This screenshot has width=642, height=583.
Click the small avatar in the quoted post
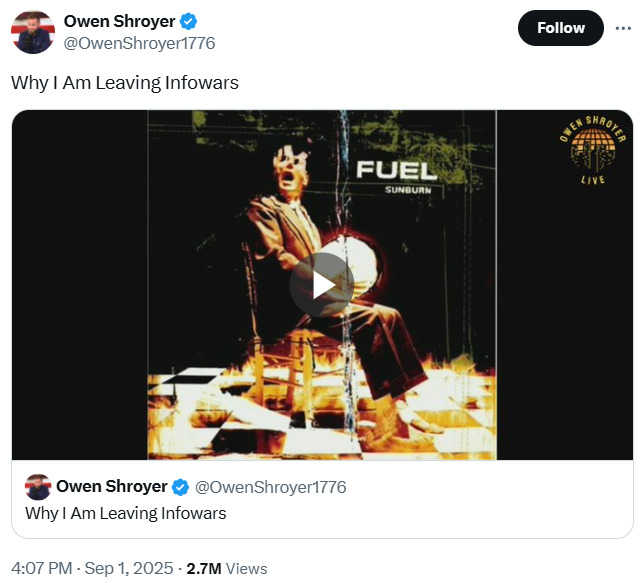(x=38, y=487)
